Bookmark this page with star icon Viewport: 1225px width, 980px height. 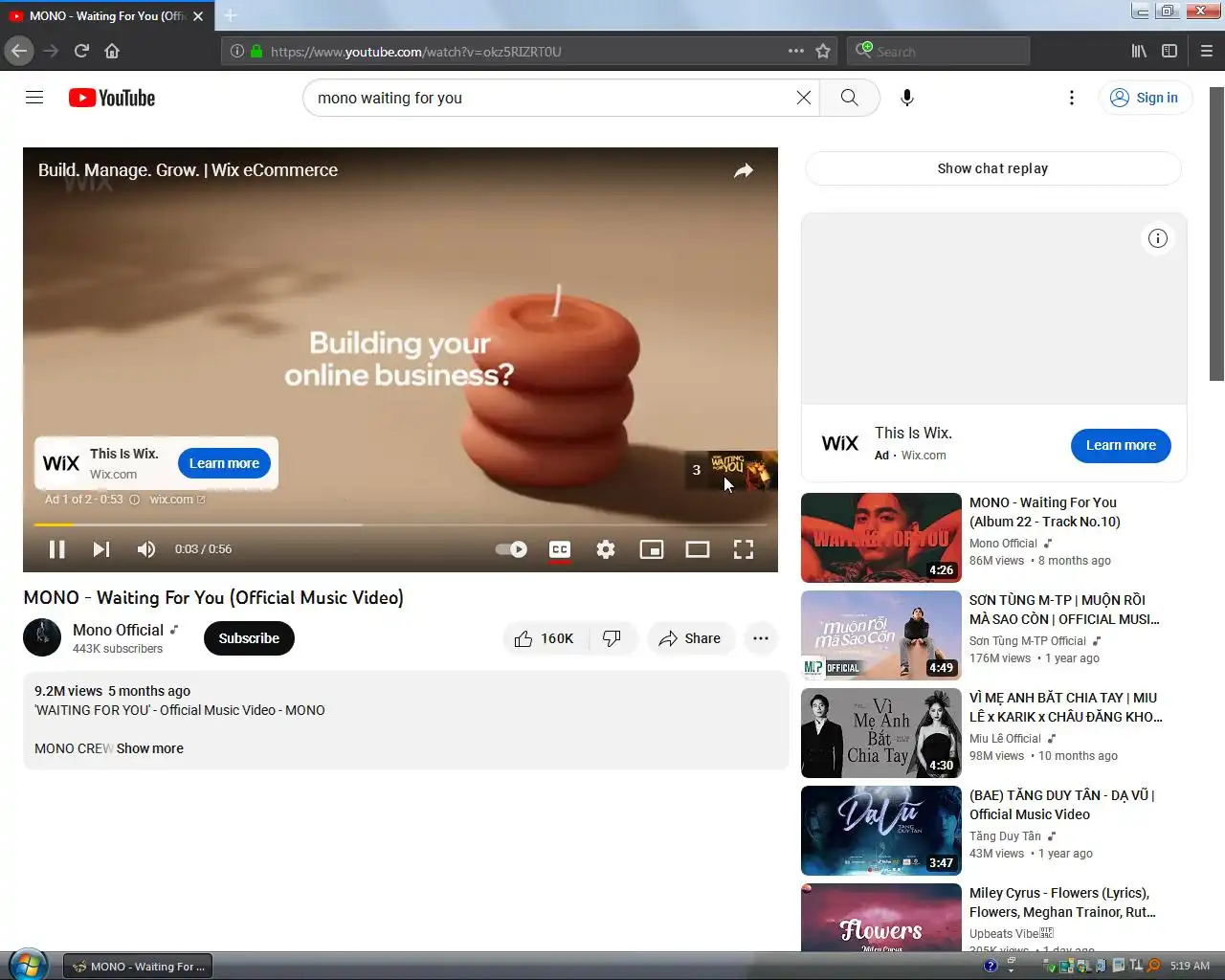pos(823,51)
